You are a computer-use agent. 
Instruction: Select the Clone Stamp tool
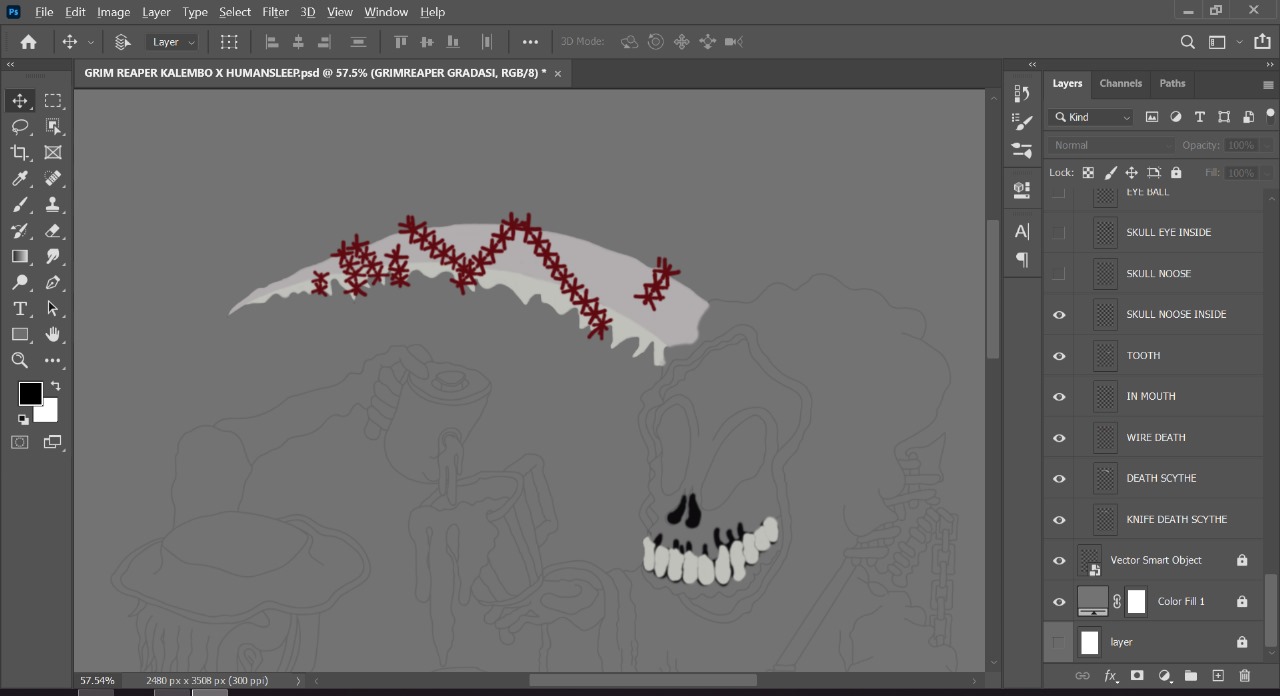pyautogui.click(x=53, y=205)
